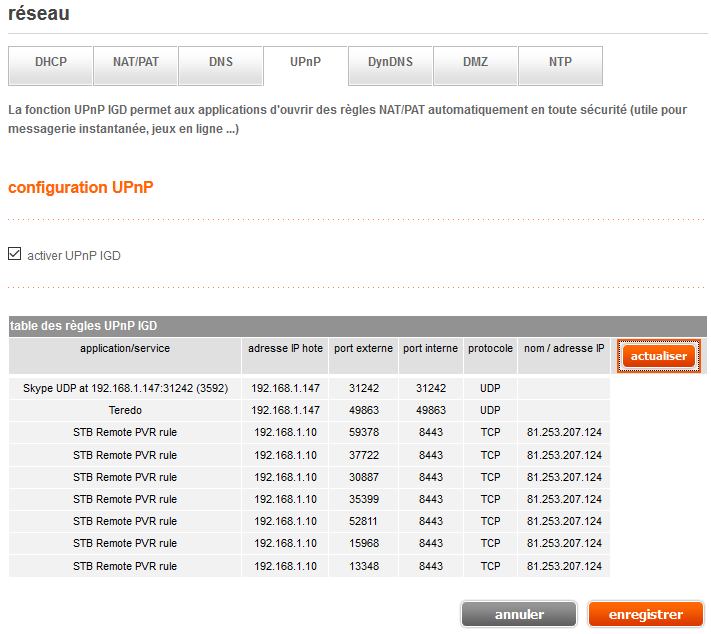Click the application/service column header
Viewport: 711px width, 634px height.
click(125, 349)
